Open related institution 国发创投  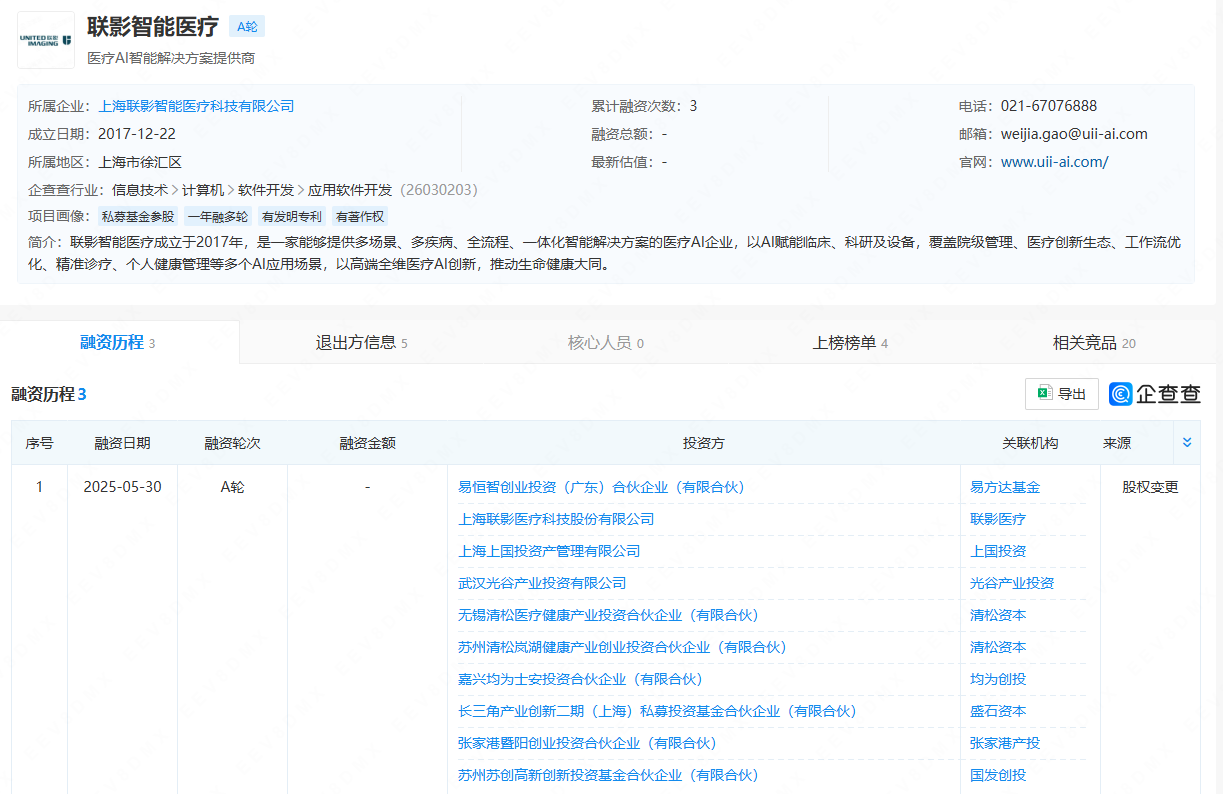click(x=998, y=775)
